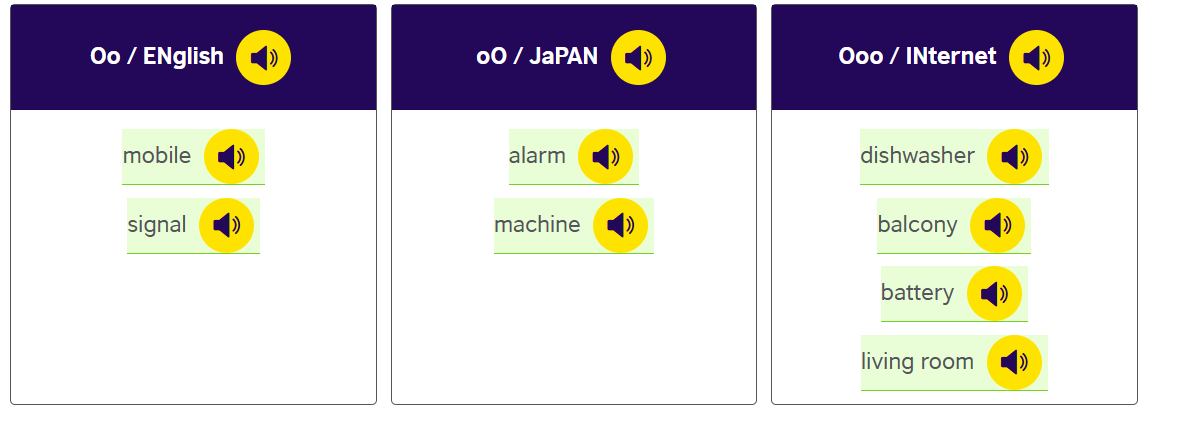The image size is (1180, 425).
Task: Play the 'signal' pronunciation audio
Action: tap(226, 226)
